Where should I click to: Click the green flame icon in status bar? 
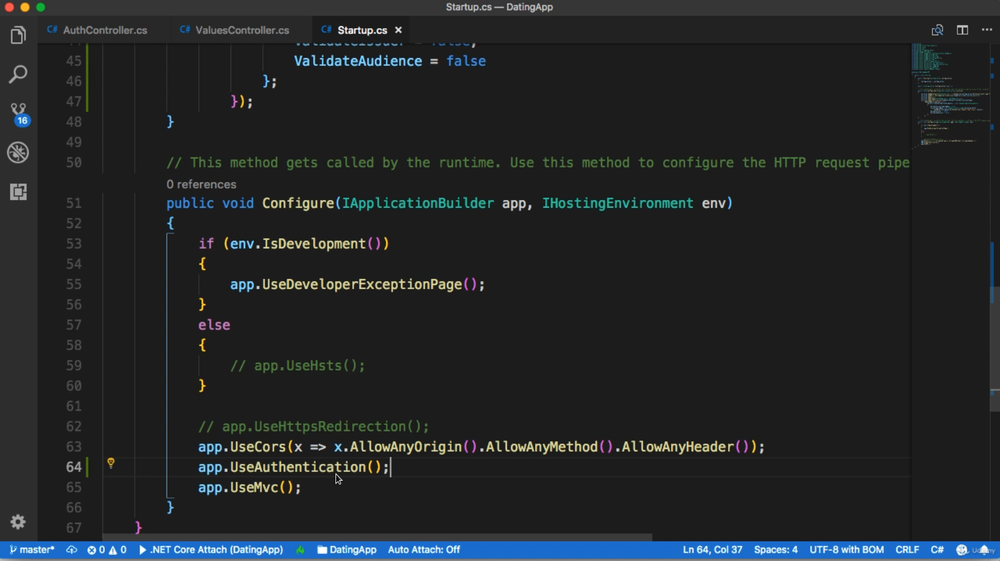point(300,550)
